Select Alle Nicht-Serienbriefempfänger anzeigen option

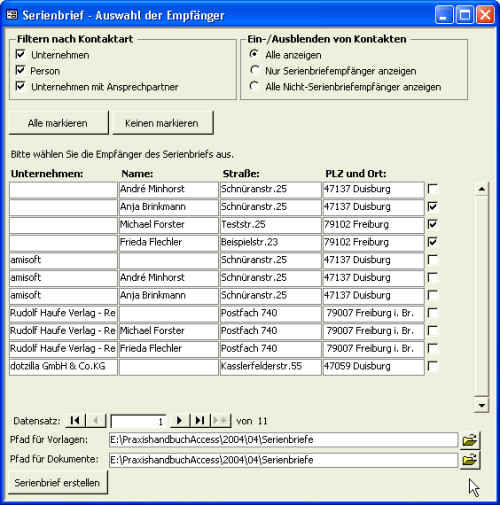click(x=255, y=86)
